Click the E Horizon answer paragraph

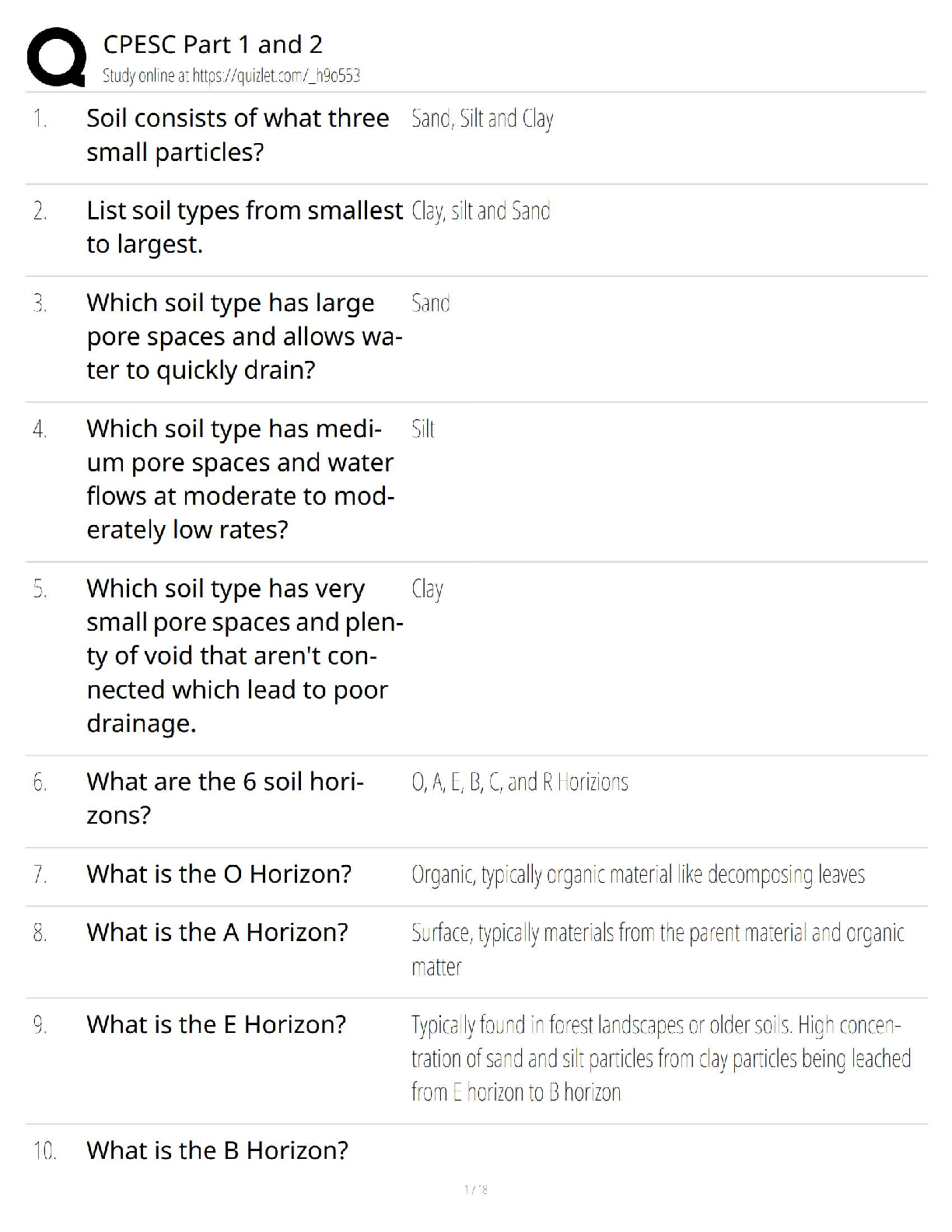[660, 1059]
